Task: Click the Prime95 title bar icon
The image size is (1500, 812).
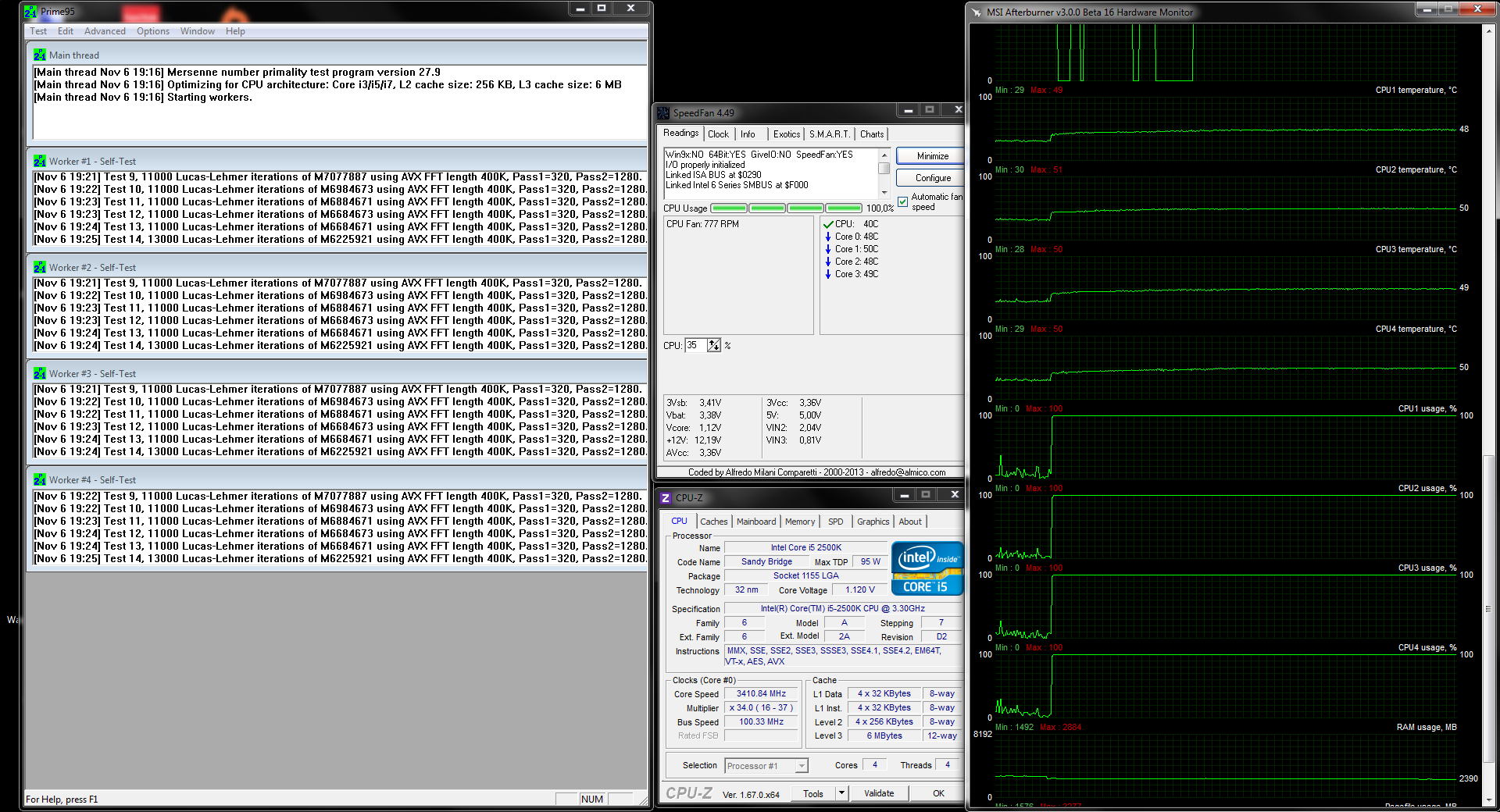Action: coord(30,12)
